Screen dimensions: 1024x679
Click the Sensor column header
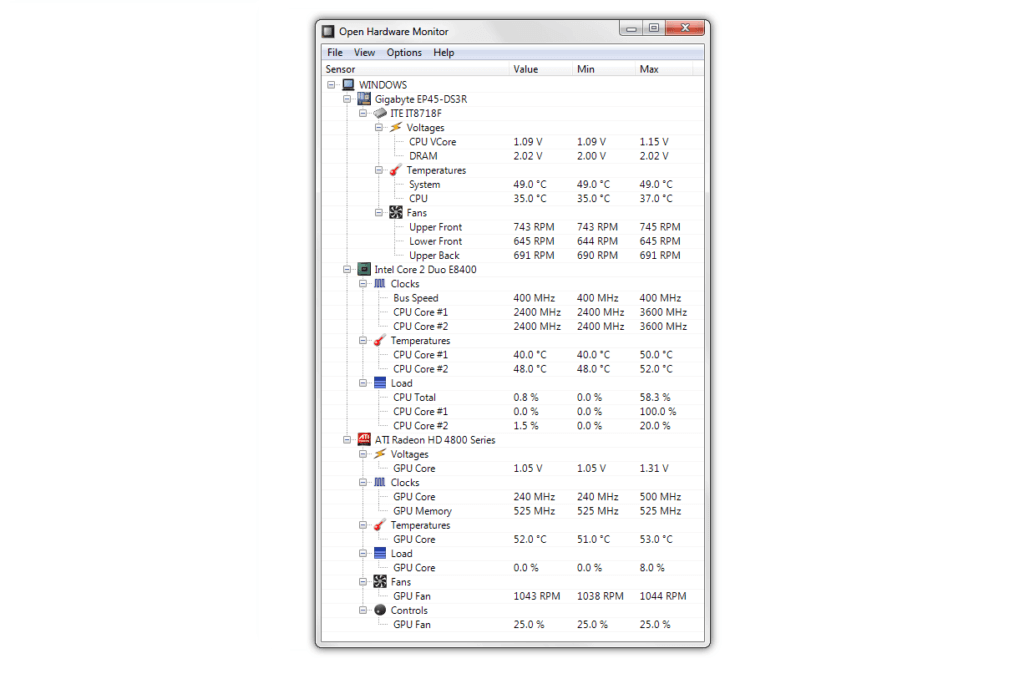pyautogui.click(x=415, y=69)
